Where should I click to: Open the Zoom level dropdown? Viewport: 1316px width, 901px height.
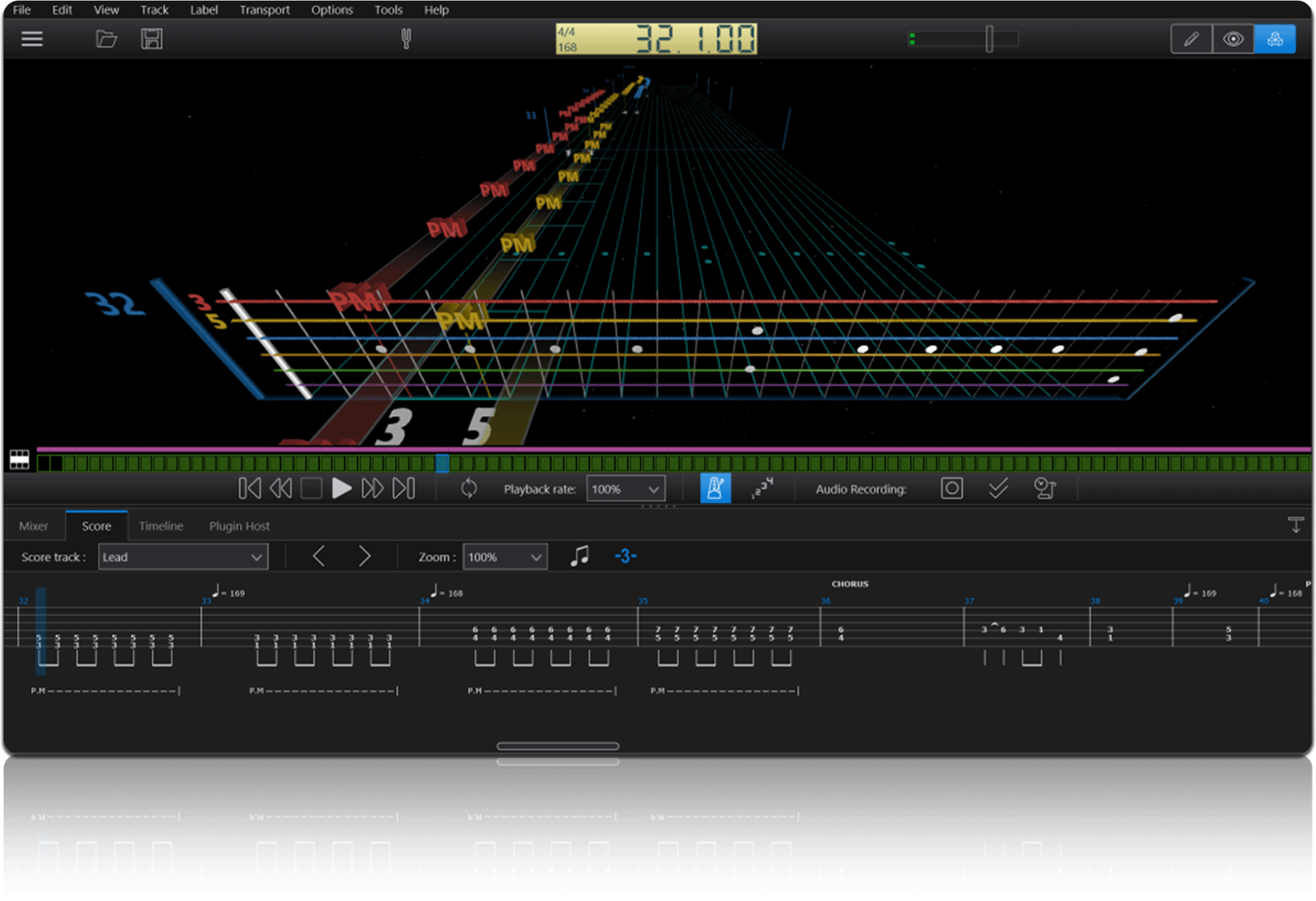[504, 557]
